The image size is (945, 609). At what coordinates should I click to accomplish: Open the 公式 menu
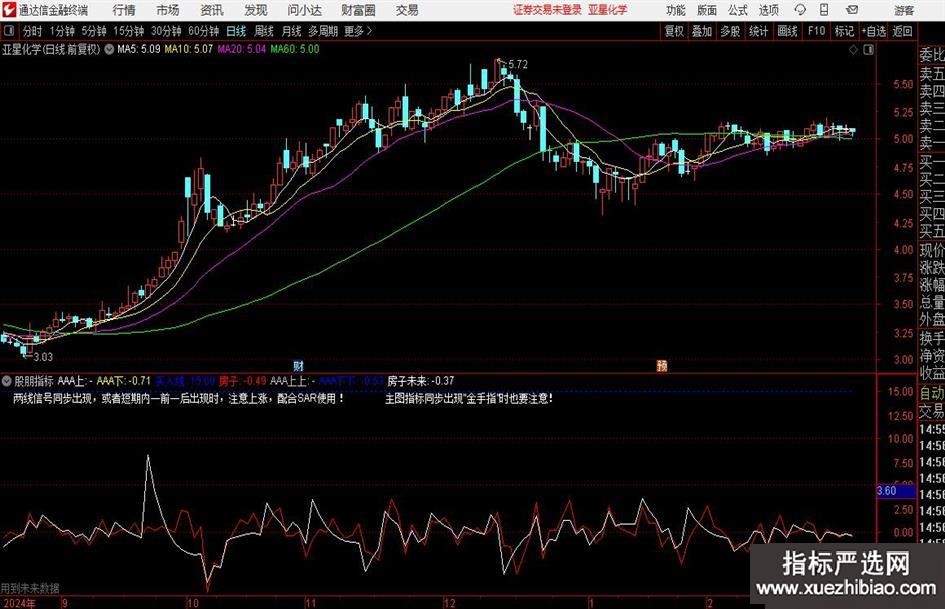(x=738, y=10)
